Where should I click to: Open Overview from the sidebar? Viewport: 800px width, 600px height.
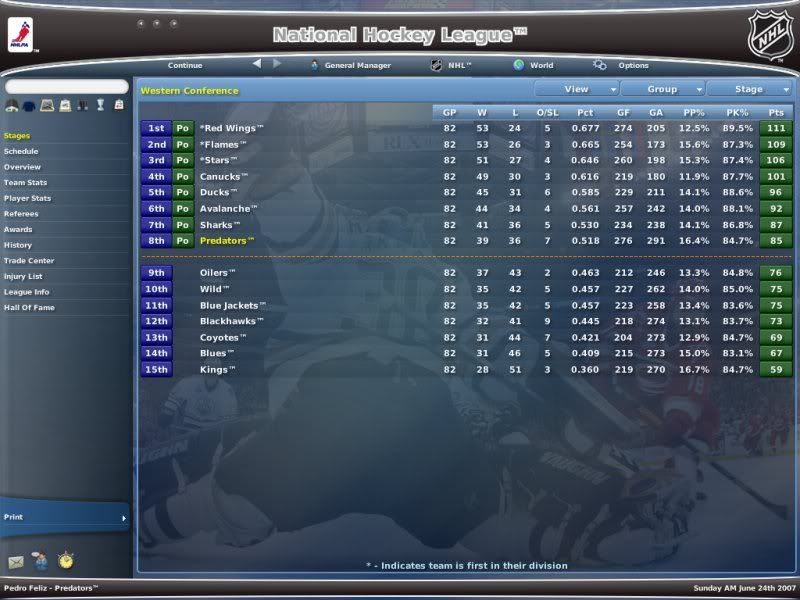click(x=22, y=167)
